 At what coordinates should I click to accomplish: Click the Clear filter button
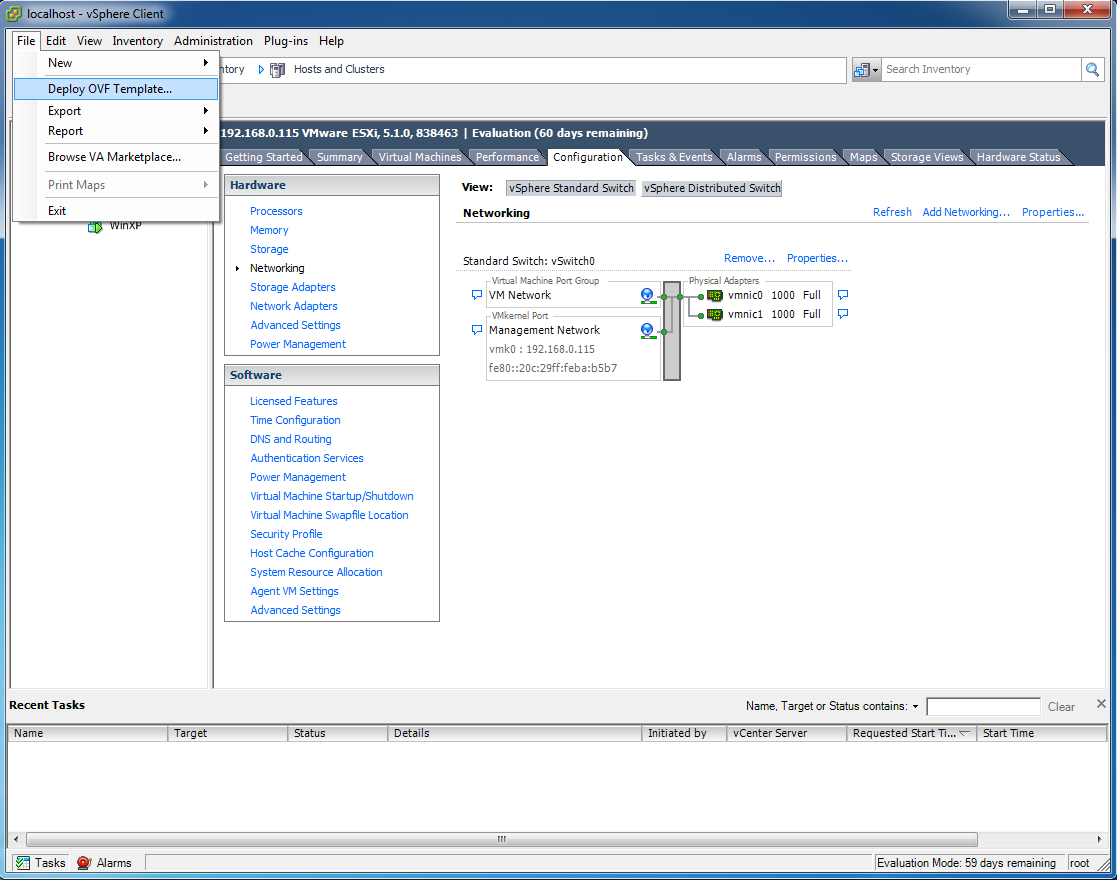point(1061,707)
